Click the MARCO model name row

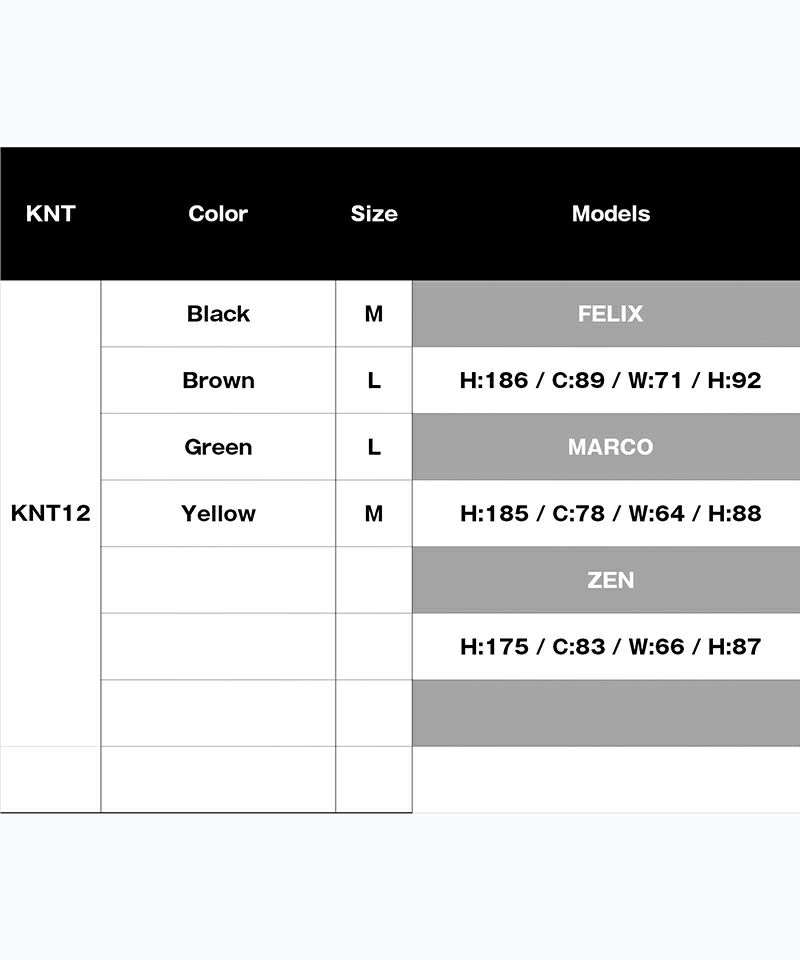610,447
